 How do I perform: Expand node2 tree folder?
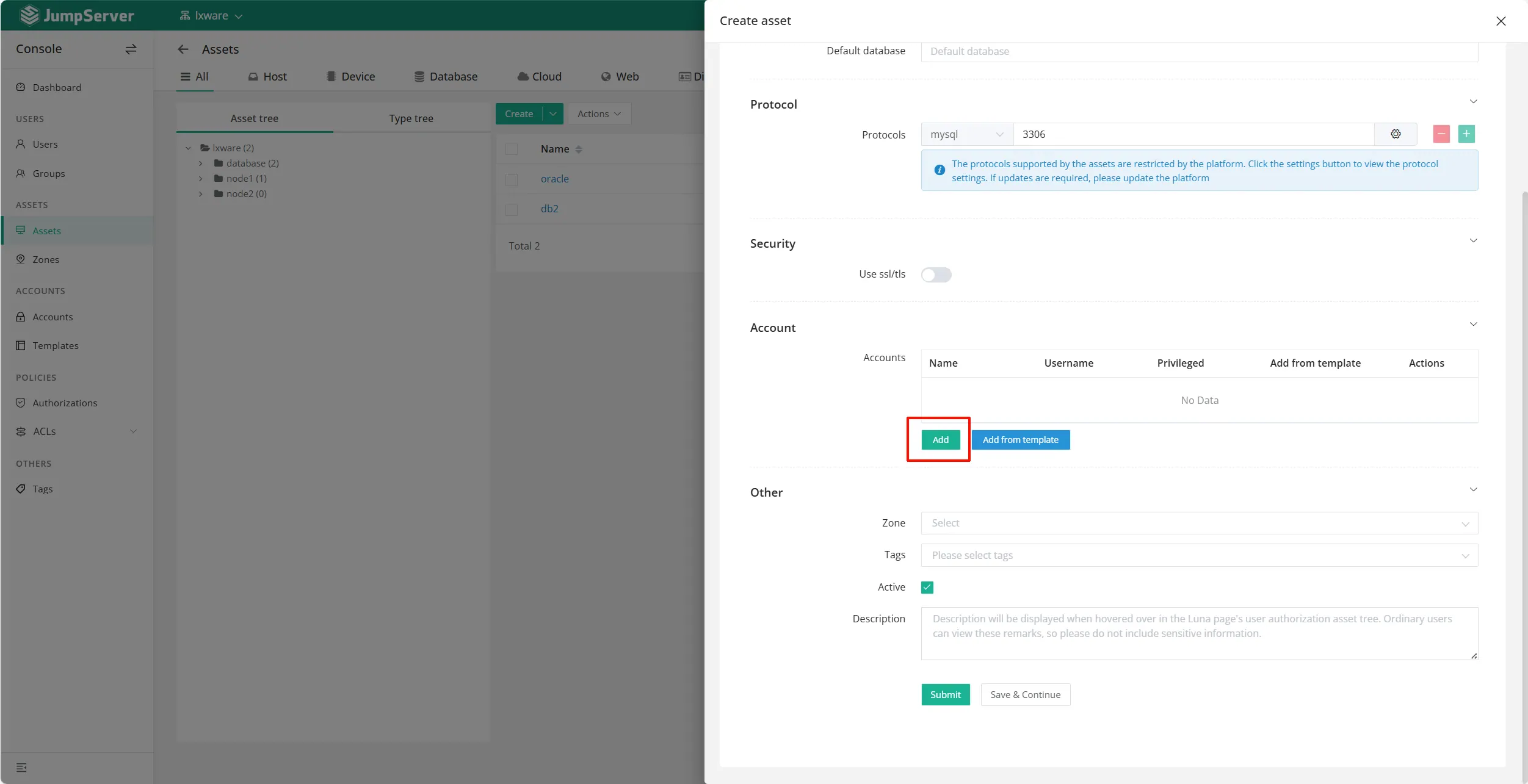200,194
